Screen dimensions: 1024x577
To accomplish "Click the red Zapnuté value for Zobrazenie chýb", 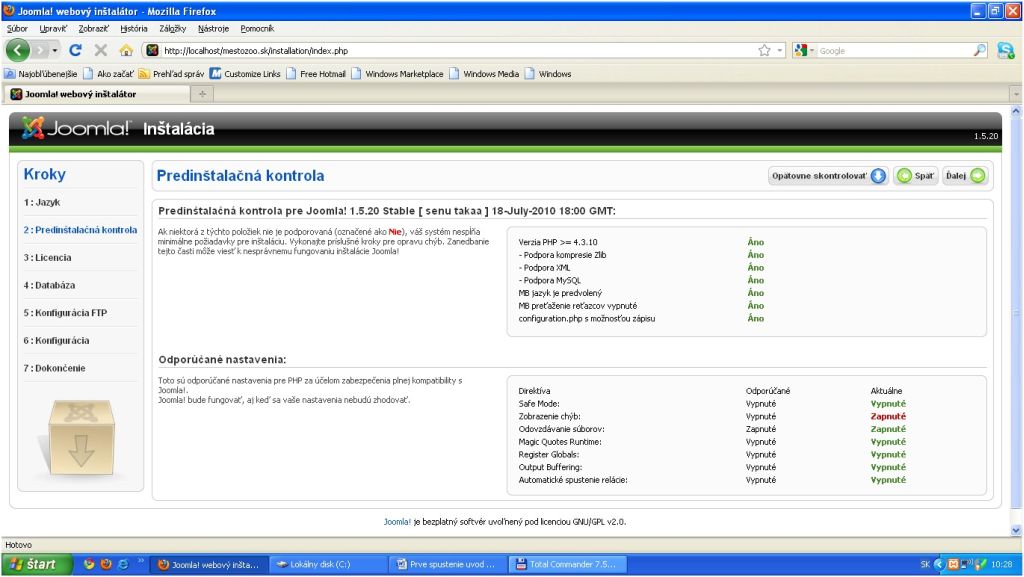I will tap(888, 416).
